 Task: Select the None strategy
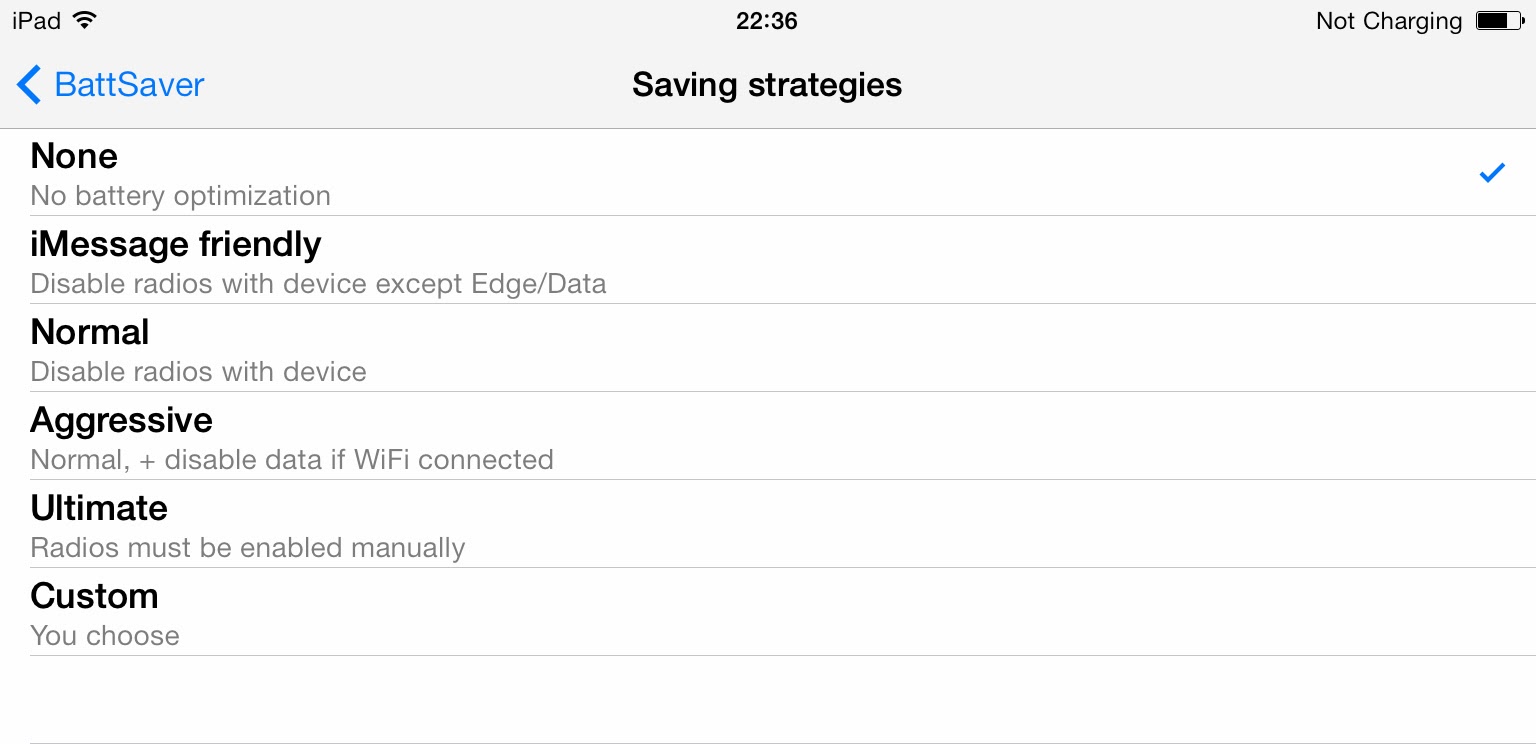tap(74, 156)
